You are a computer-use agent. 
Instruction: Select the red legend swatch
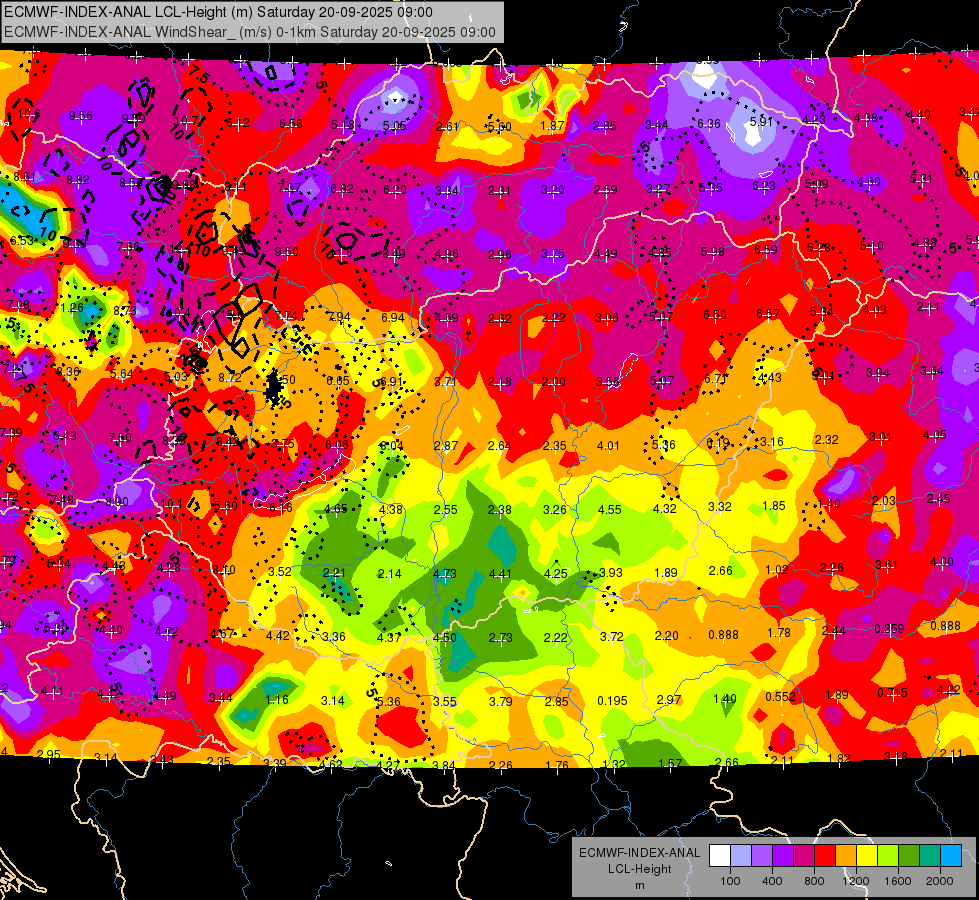(825, 856)
